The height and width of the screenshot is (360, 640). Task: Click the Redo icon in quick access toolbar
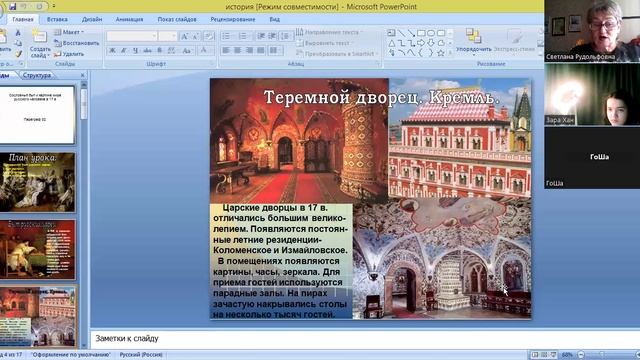tap(40, 6)
